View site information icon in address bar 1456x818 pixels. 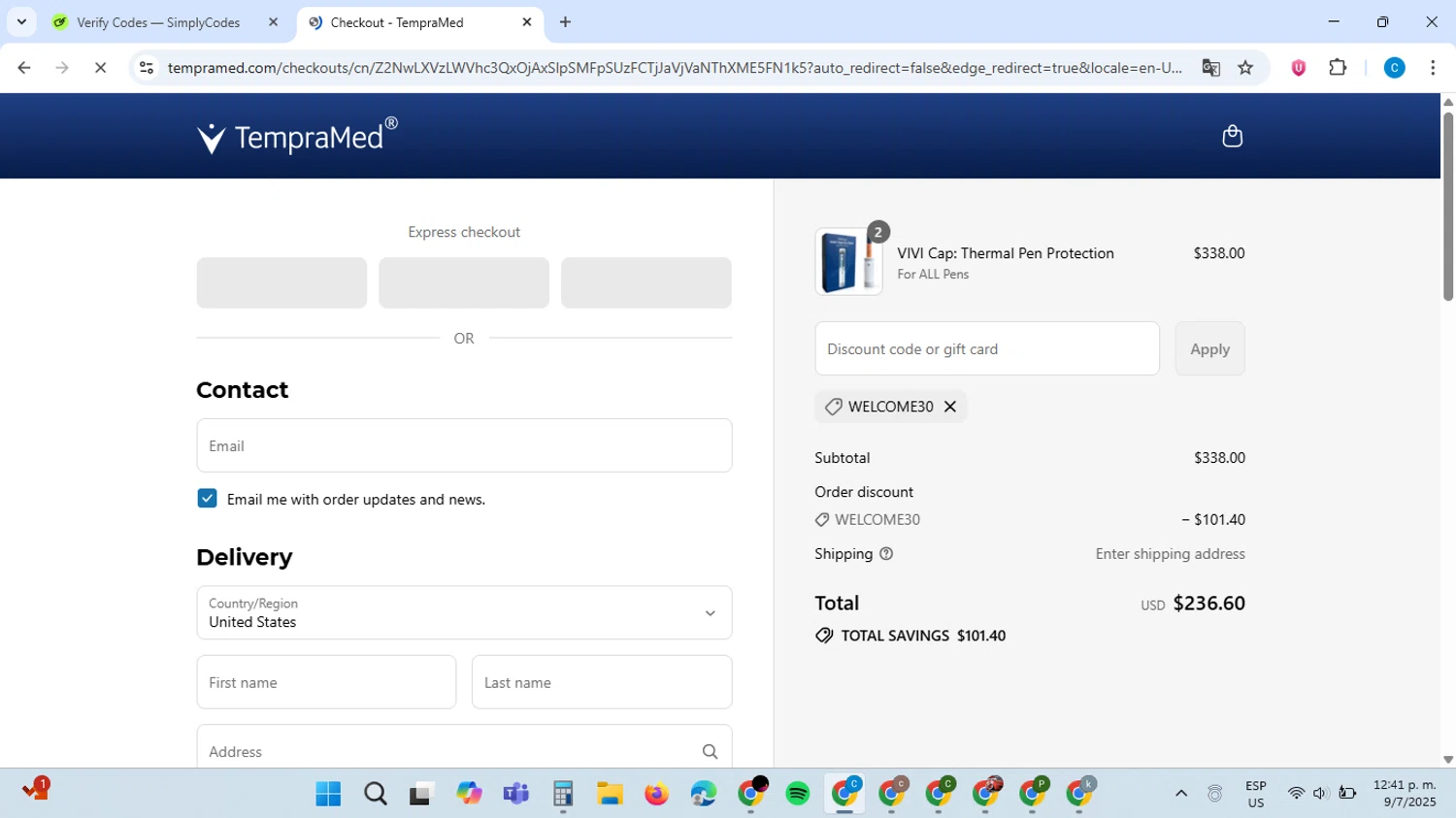(147, 68)
